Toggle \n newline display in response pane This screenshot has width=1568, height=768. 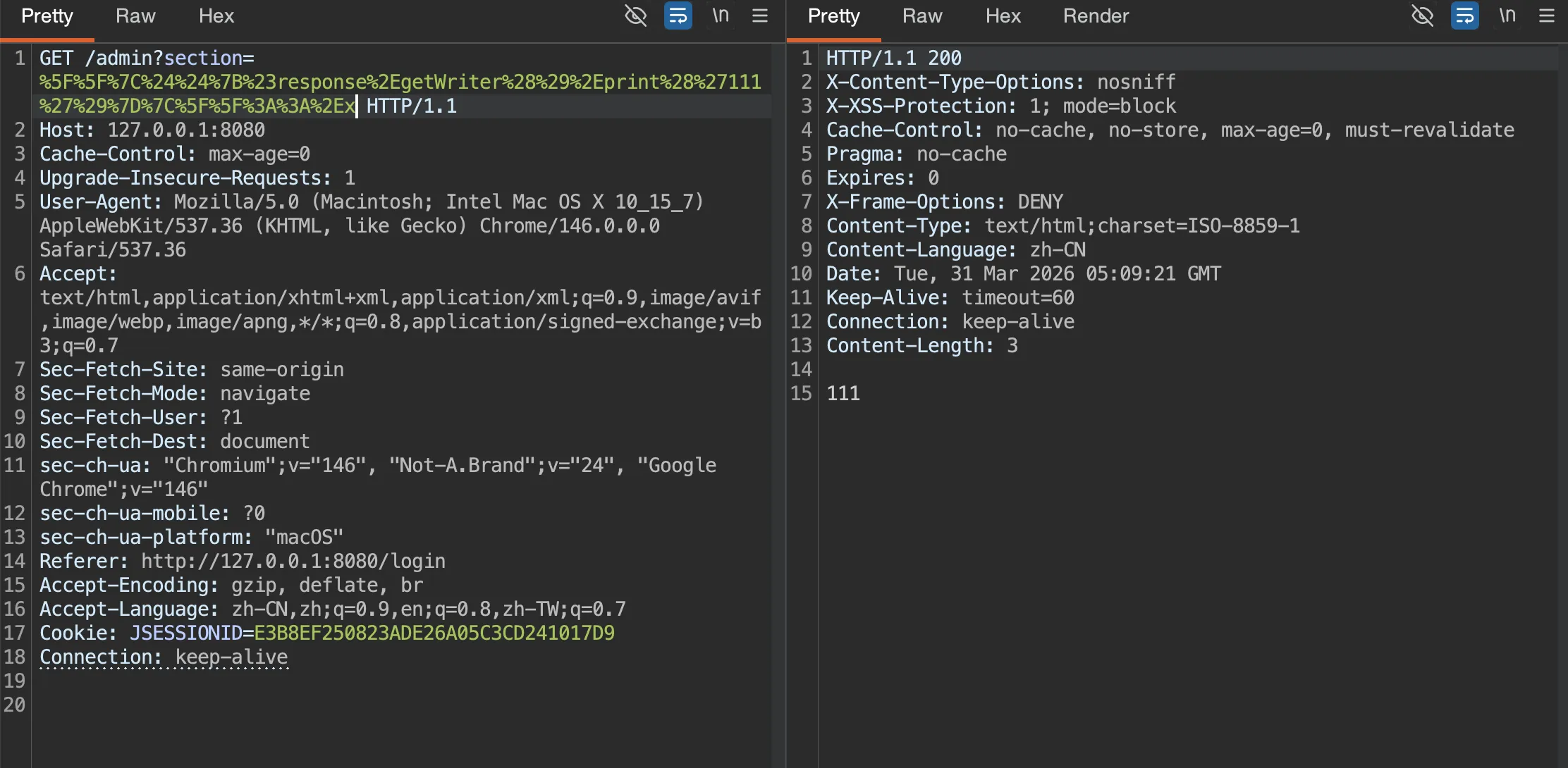[1507, 16]
